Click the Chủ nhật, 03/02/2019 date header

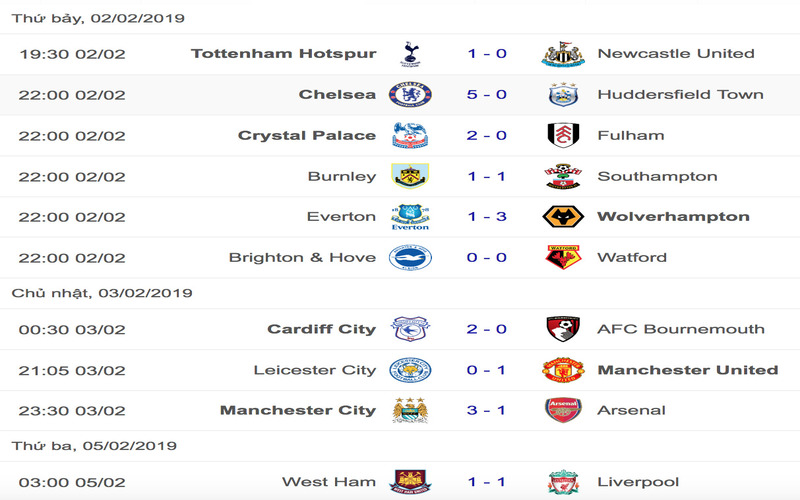pyautogui.click(x=102, y=293)
